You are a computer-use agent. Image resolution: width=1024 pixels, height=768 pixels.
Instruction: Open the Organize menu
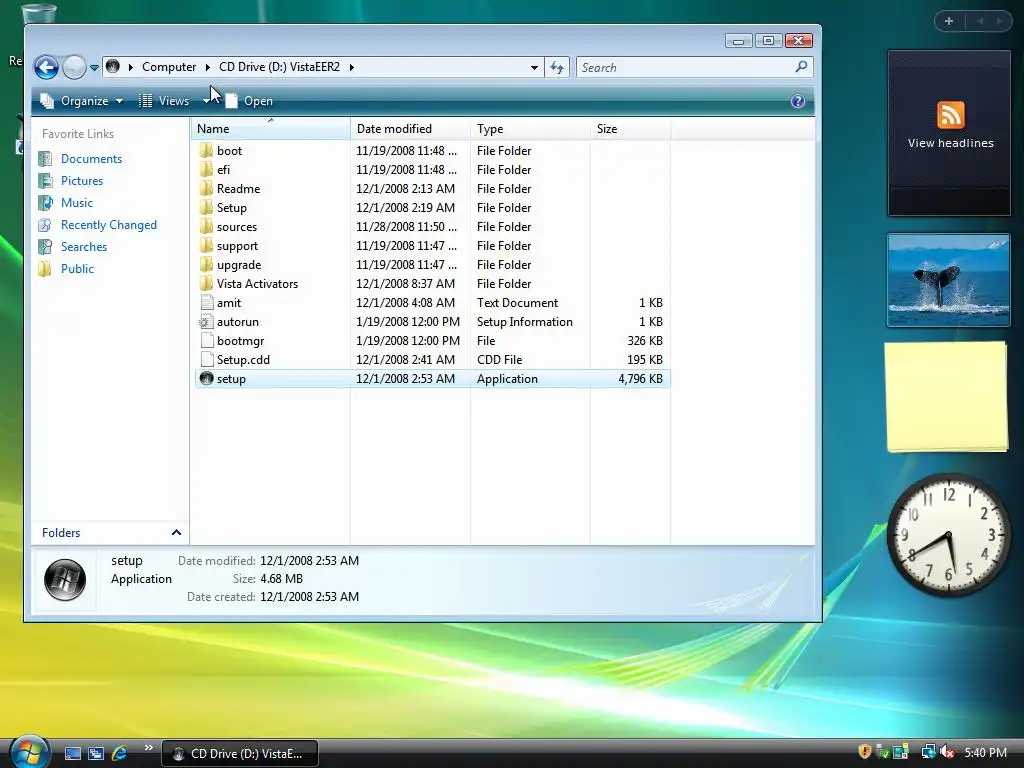(82, 101)
